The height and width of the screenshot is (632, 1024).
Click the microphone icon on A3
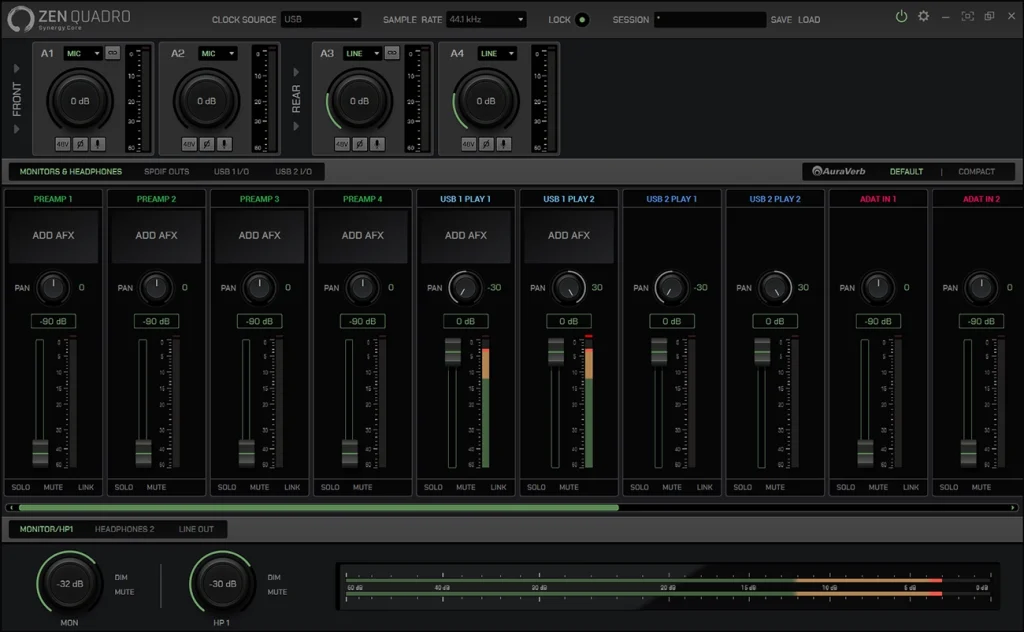[x=377, y=144]
